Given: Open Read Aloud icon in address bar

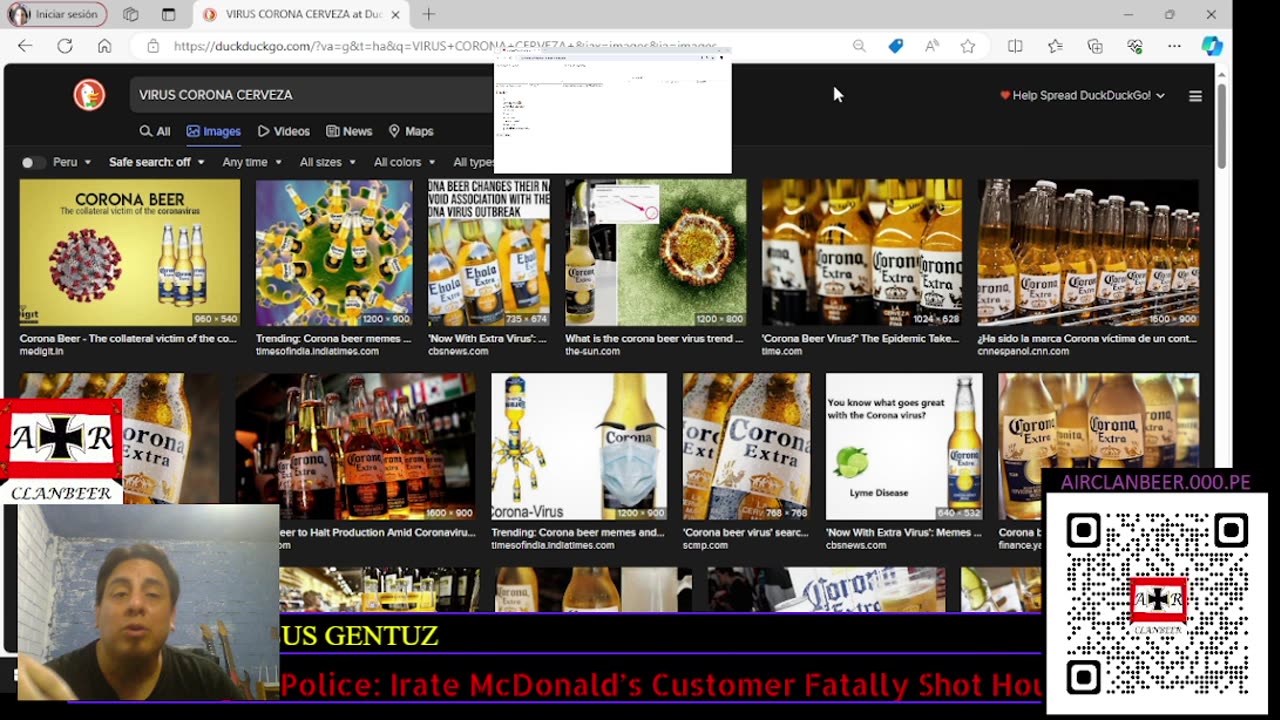Looking at the screenshot, I should point(932,46).
